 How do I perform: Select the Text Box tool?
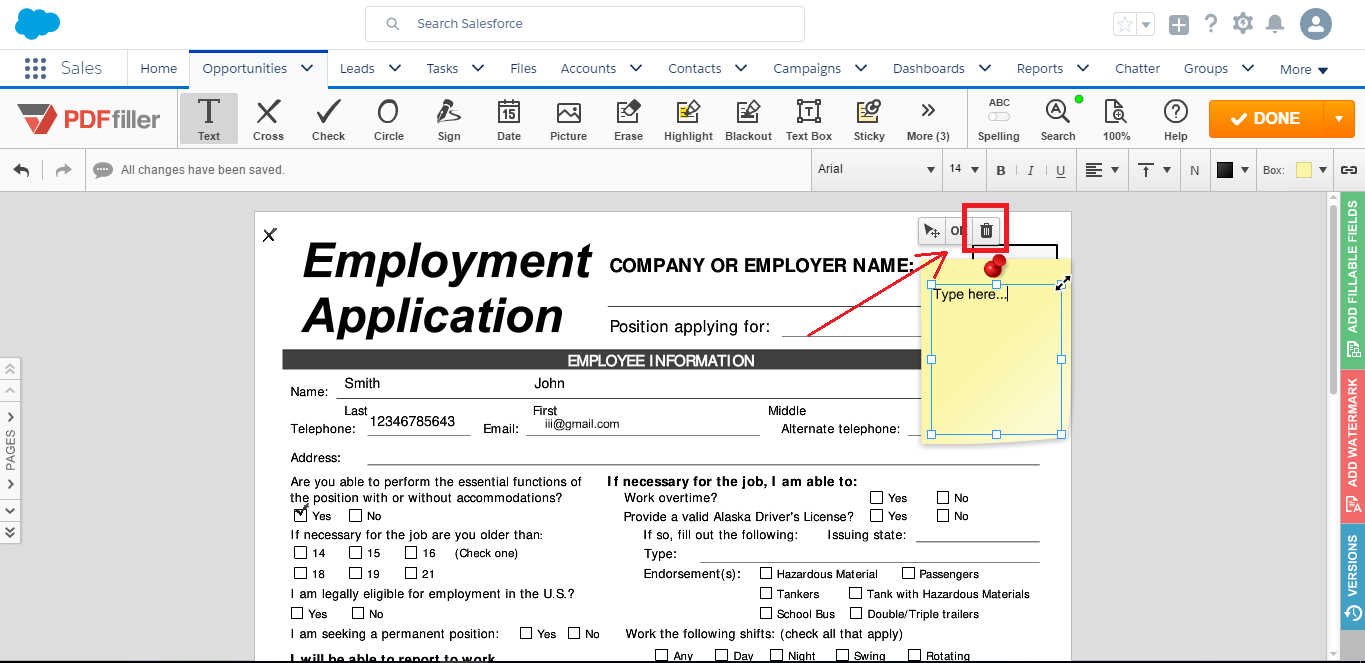(809, 119)
